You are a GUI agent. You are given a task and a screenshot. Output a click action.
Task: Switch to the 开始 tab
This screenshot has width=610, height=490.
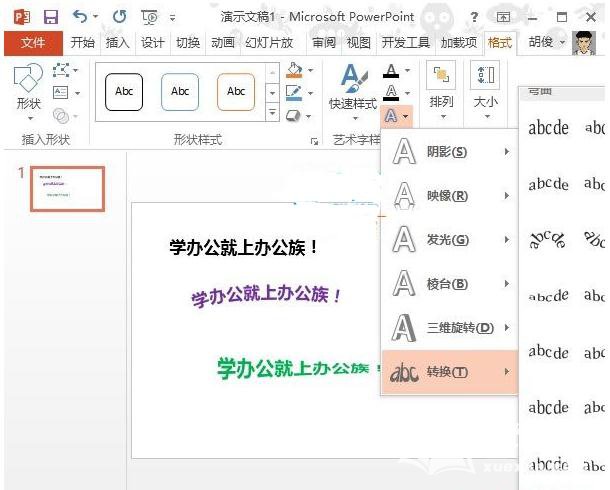click(82, 42)
